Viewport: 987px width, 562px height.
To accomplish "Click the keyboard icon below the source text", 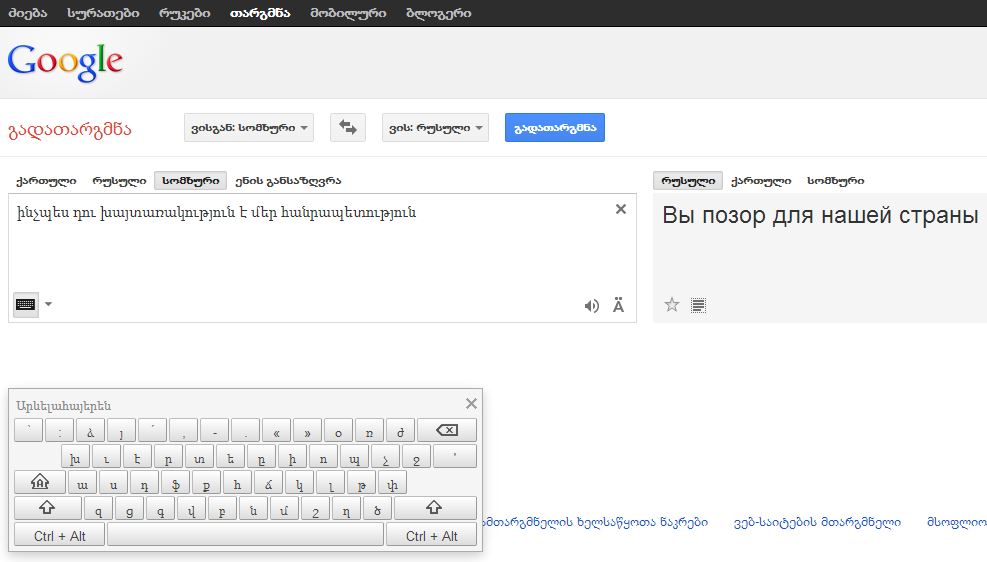I will [x=25, y=304].
